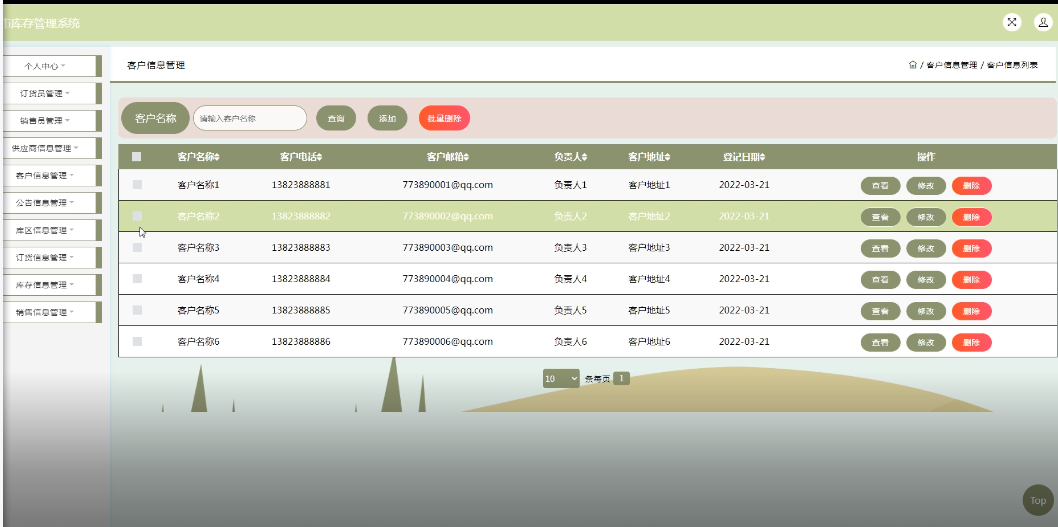Click the fullscreen icon in the header
This screenshot has width=1058, height=527.
tap(1012, 22)
